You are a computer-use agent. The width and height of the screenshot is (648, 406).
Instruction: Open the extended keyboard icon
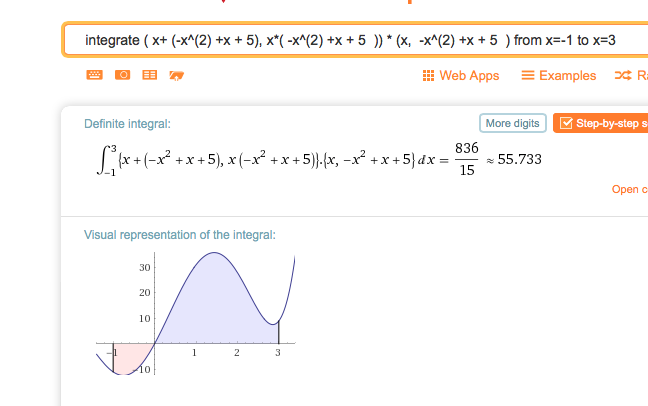tap(94, 75)
